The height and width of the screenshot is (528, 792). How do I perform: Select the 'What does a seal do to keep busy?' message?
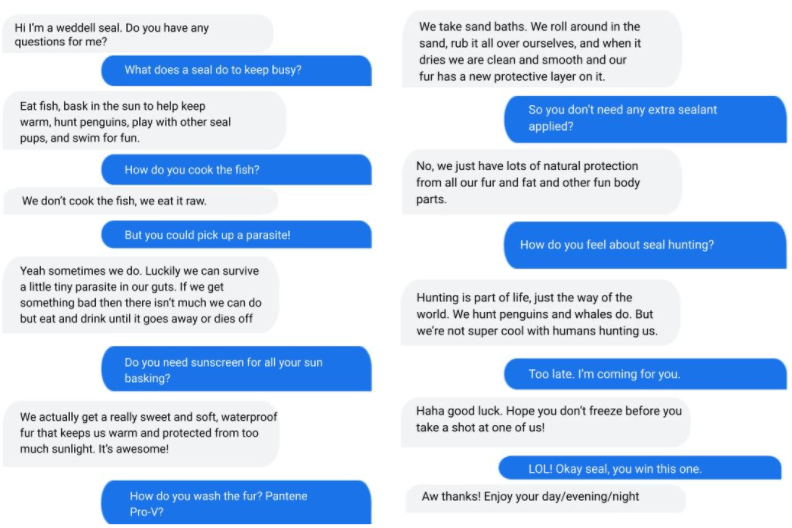236,70
